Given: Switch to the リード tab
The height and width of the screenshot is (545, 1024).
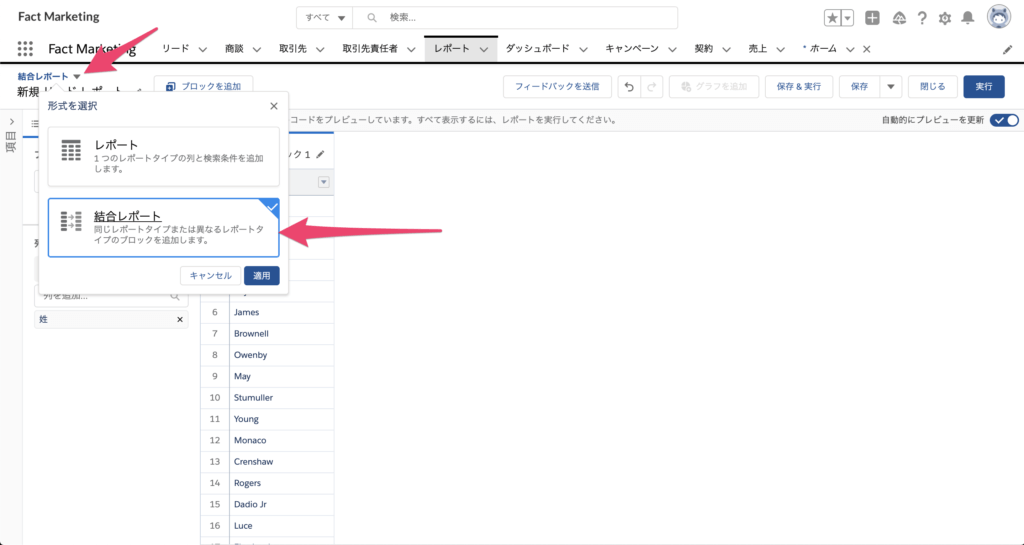Looking at the screenshot, I should (175, 49).
